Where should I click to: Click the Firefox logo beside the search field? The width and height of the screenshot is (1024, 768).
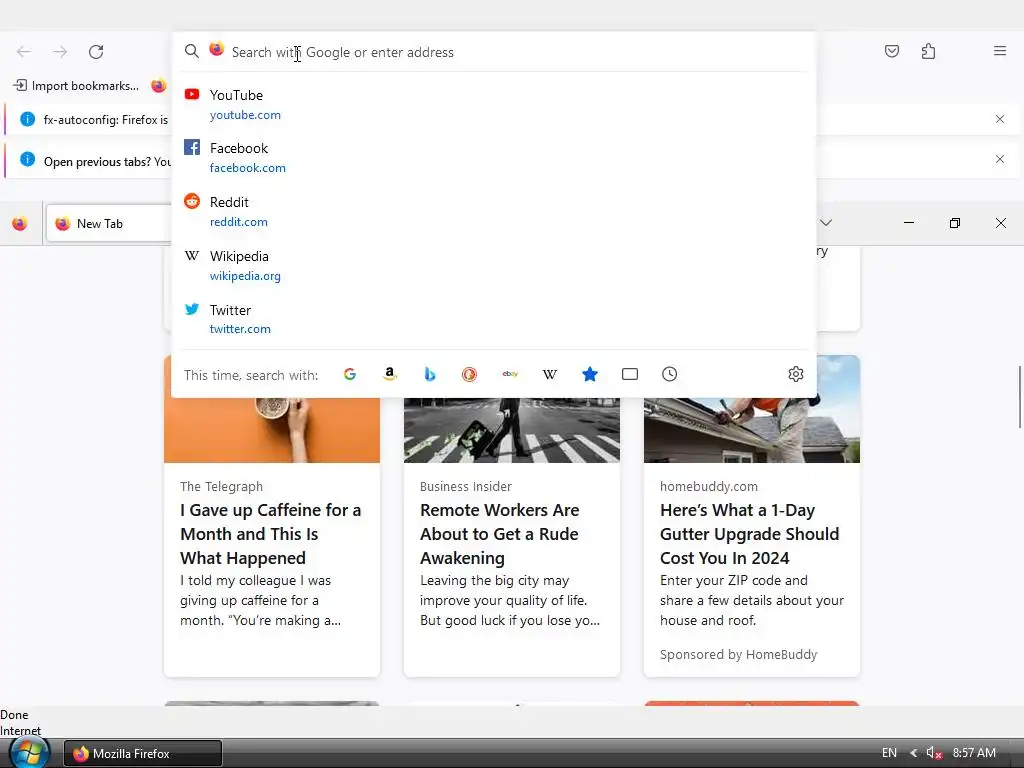point(217,49)
